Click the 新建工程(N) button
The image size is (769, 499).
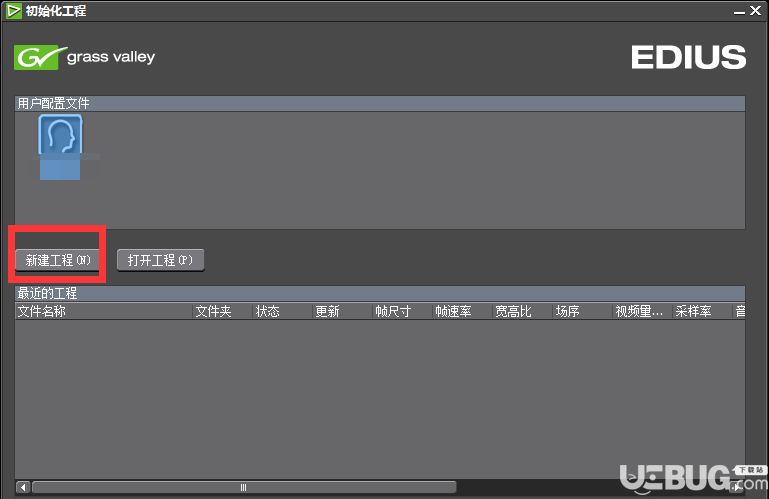(57, 260)
